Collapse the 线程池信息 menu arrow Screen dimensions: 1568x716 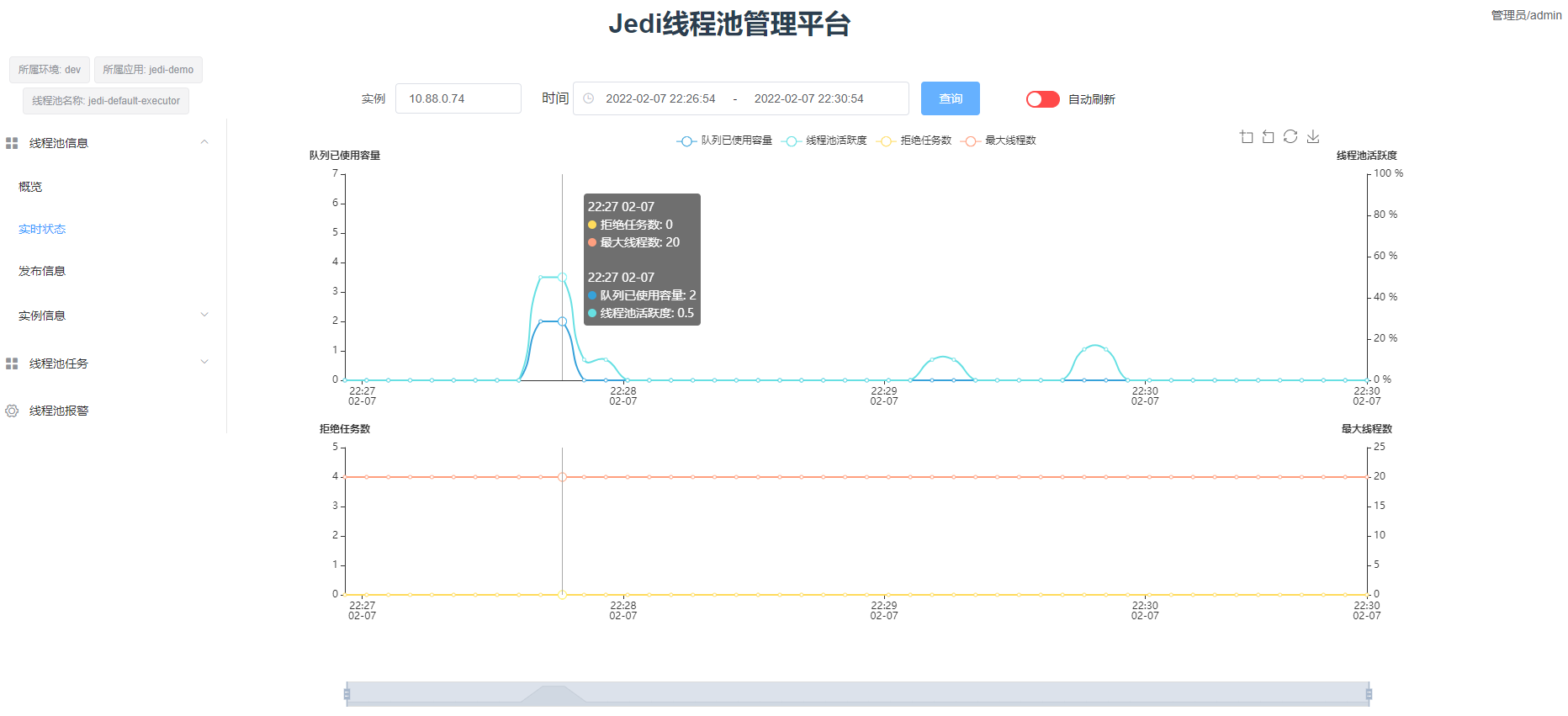pos(204,142)
